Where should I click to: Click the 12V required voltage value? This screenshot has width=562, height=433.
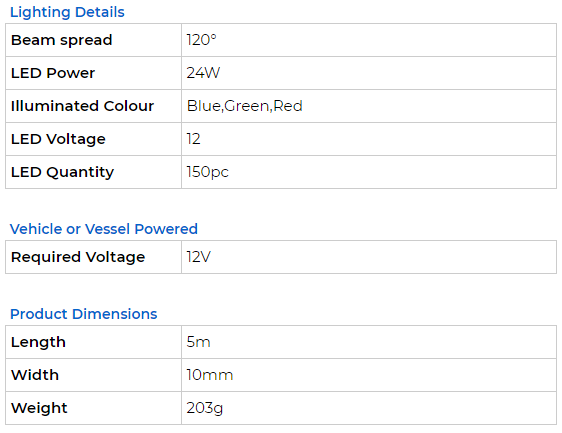pos(199,257)
